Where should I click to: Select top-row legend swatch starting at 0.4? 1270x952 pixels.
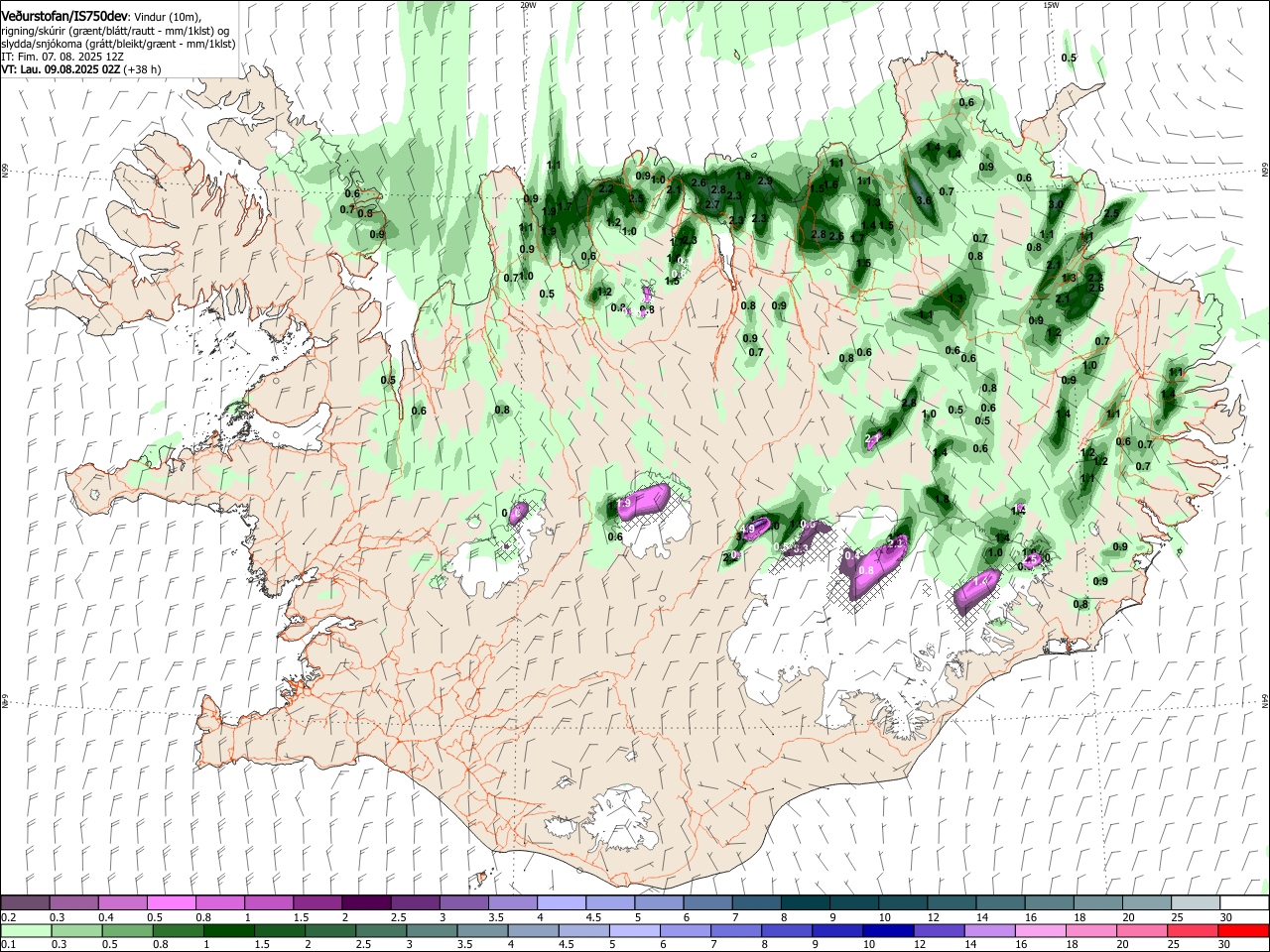click(x=123, y=903)
